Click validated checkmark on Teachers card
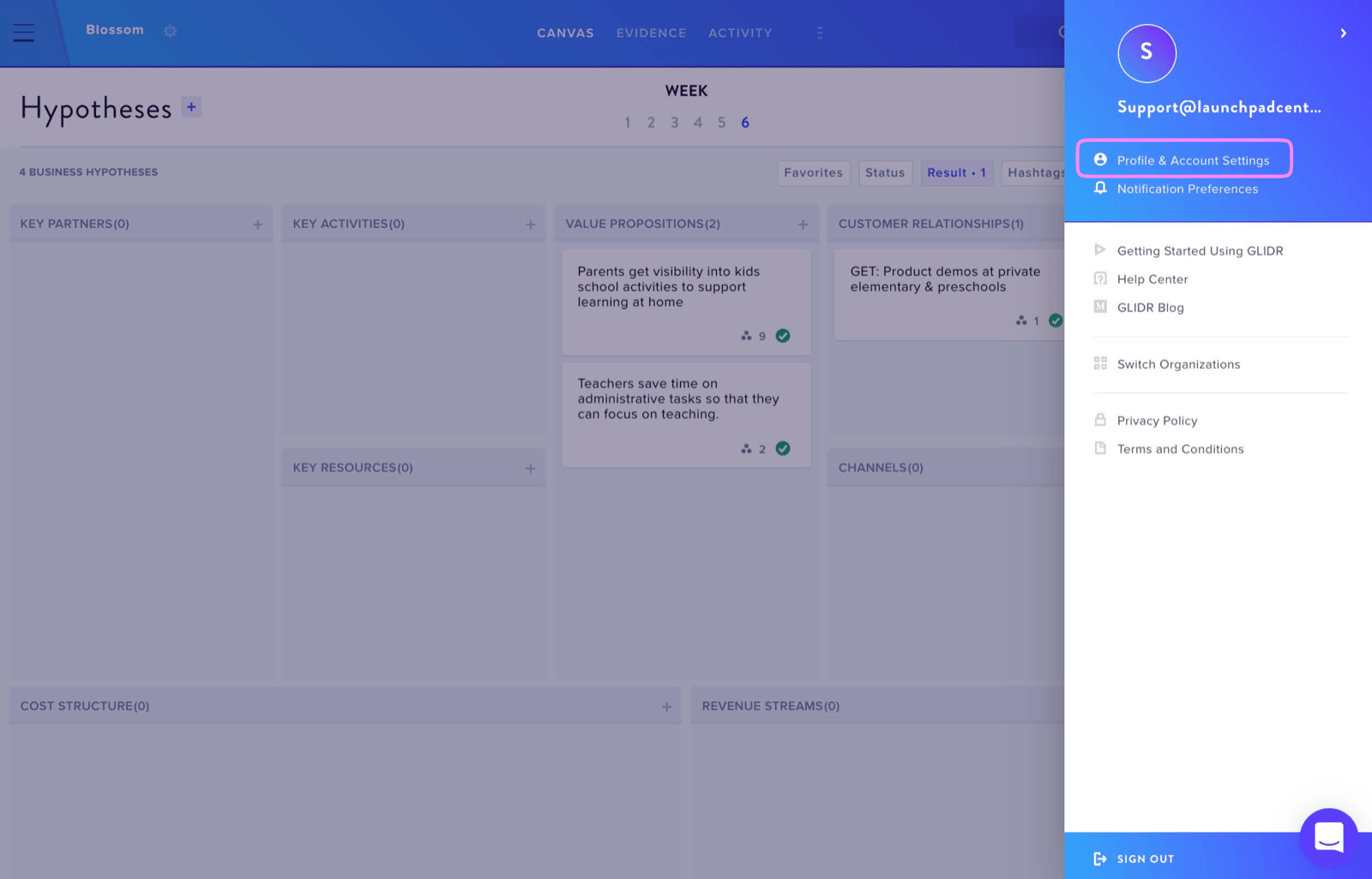 click(x=783, y=449)
